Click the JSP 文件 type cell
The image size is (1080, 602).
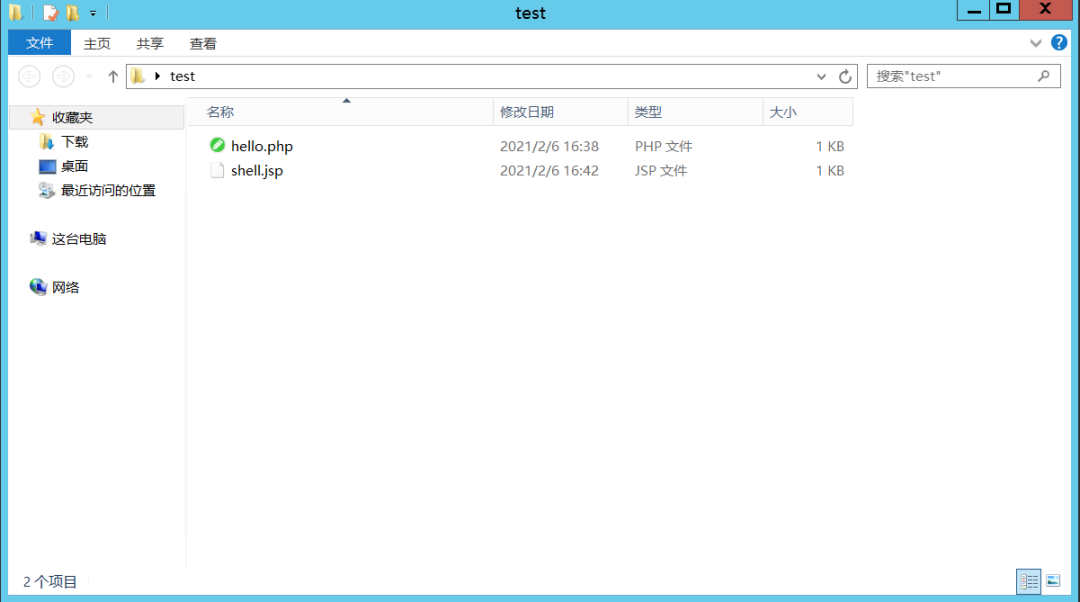click(x=661, y=171)
